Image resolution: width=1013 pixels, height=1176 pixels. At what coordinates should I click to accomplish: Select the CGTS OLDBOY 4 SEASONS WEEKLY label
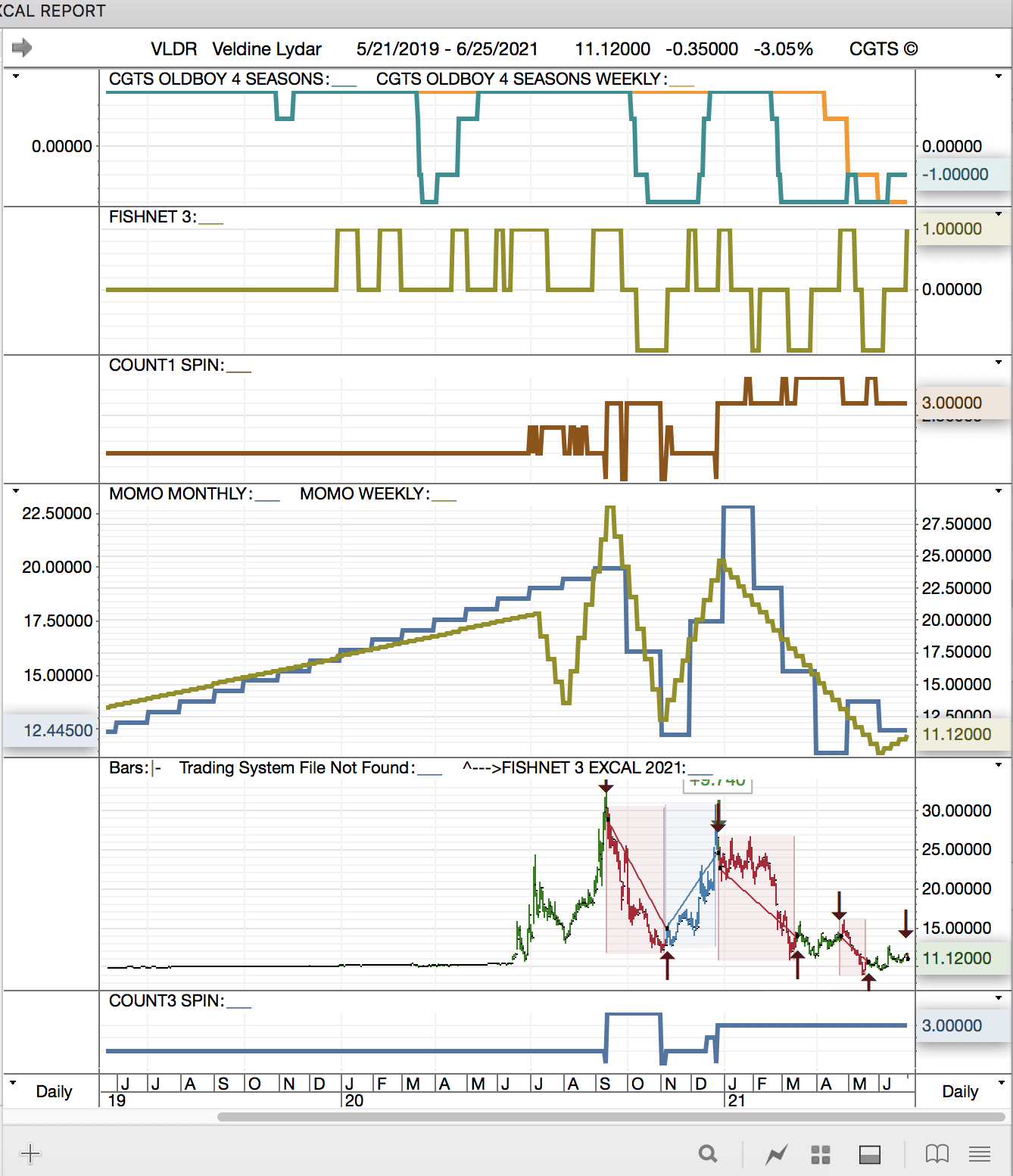[x=522, y=79]
